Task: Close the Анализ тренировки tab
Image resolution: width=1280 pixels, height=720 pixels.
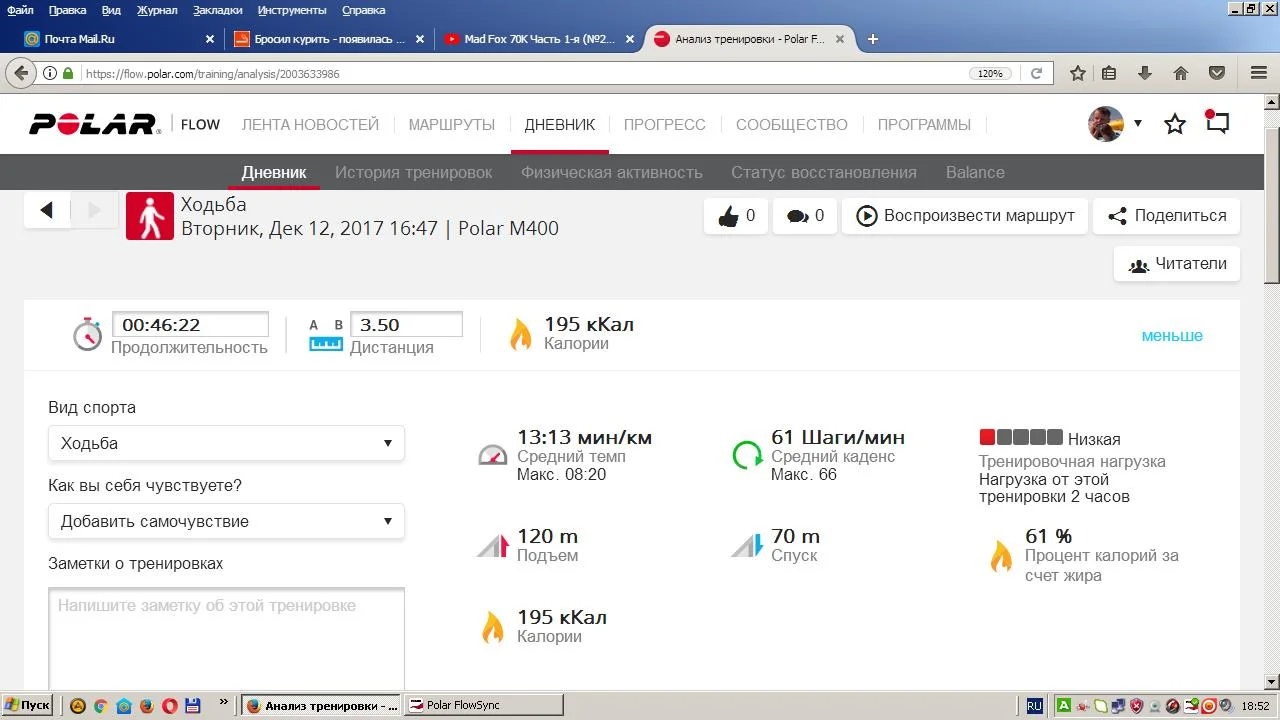Action: 840,39
